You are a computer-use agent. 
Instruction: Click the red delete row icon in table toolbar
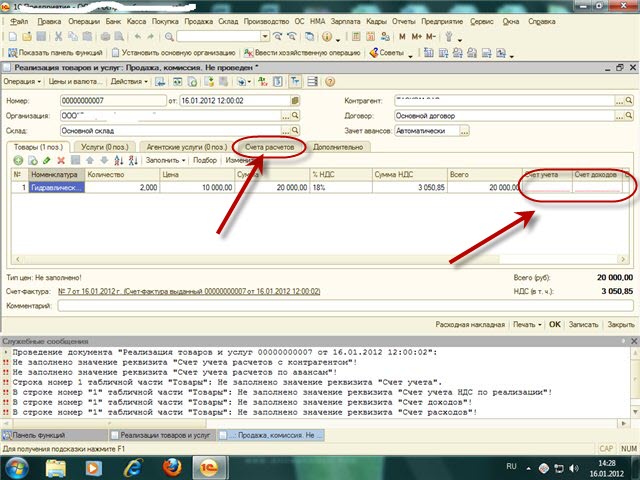click(x=60, y=160)
